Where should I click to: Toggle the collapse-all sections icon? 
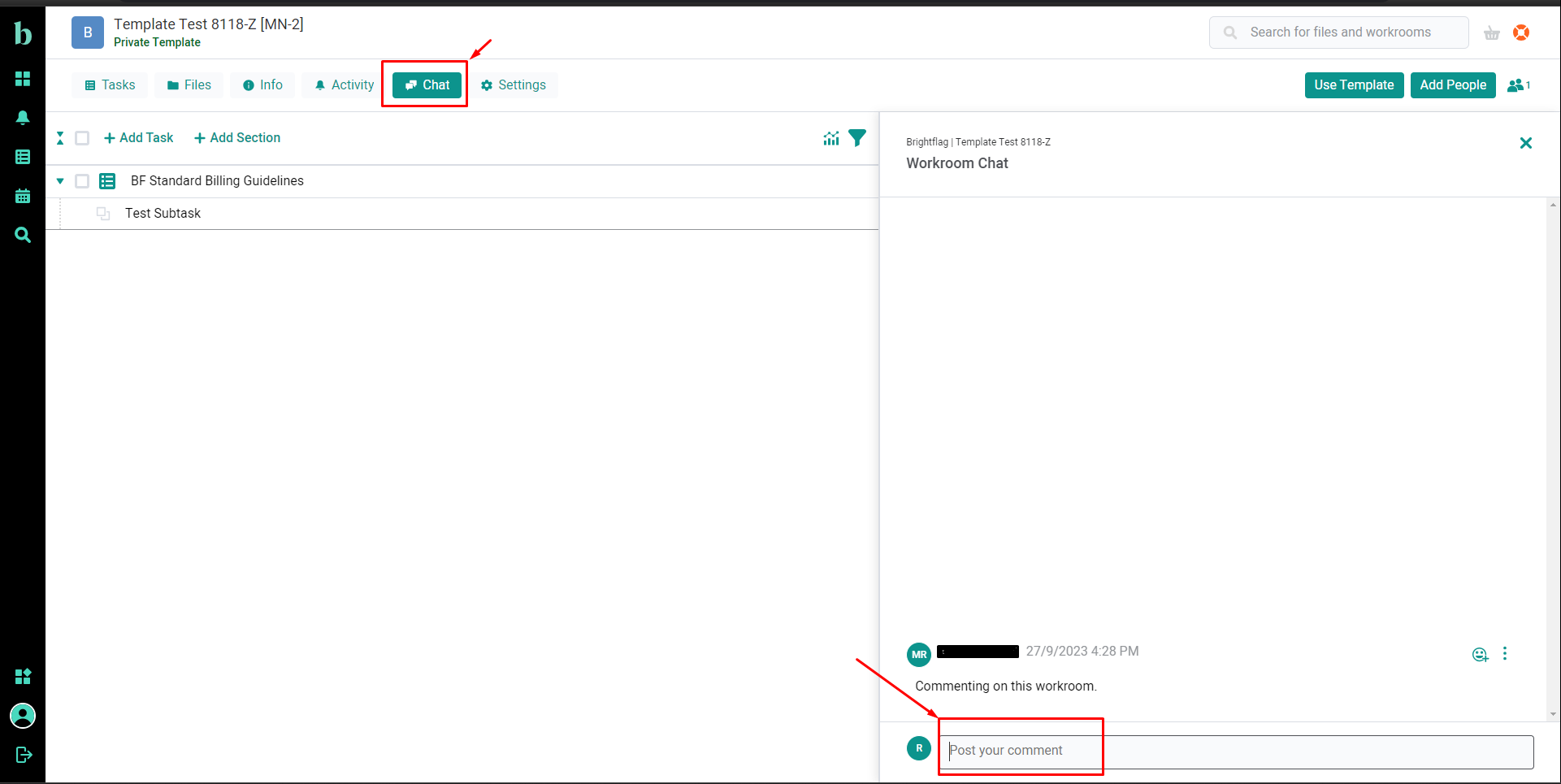click(60, 138)
